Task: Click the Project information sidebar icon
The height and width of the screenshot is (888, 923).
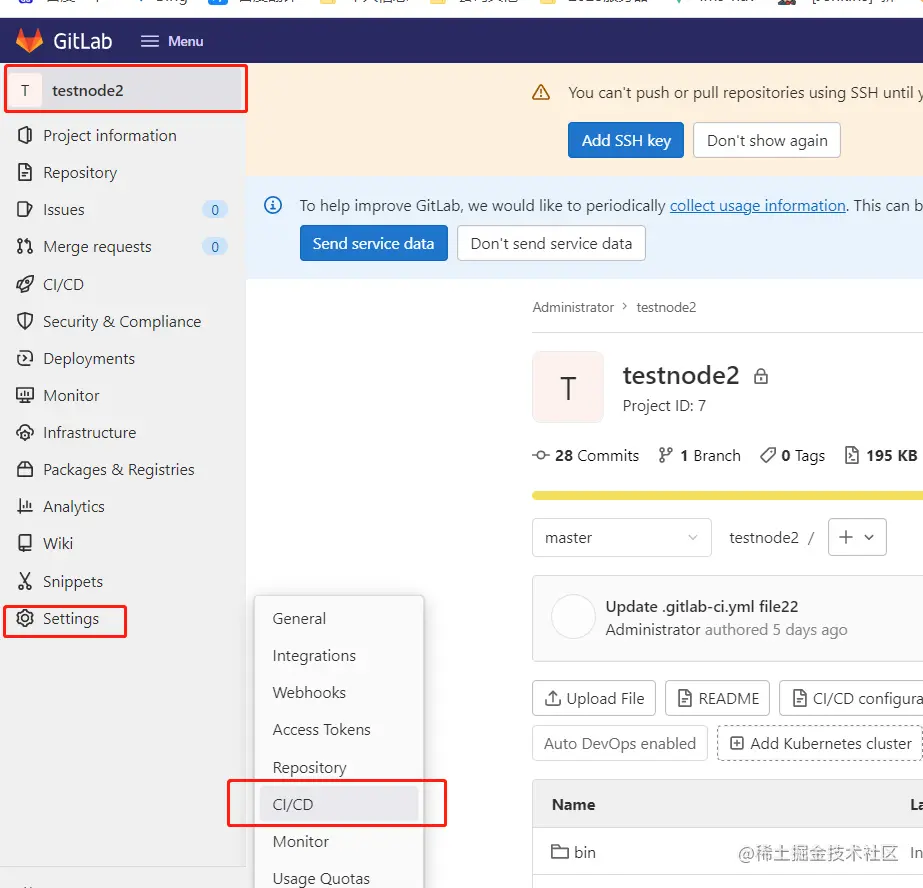Action: coord(25,135)
